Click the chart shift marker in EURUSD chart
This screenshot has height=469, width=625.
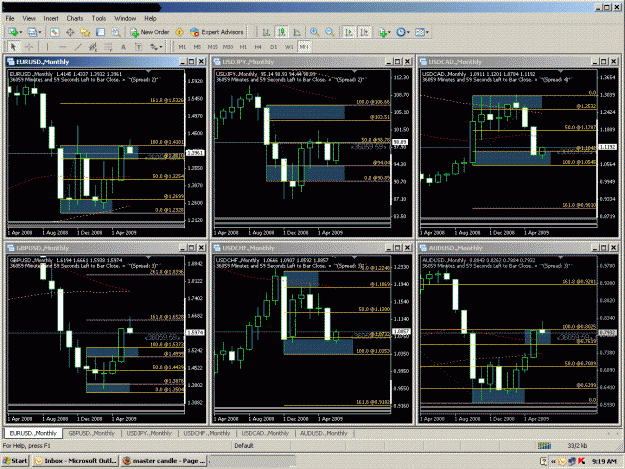148,71
